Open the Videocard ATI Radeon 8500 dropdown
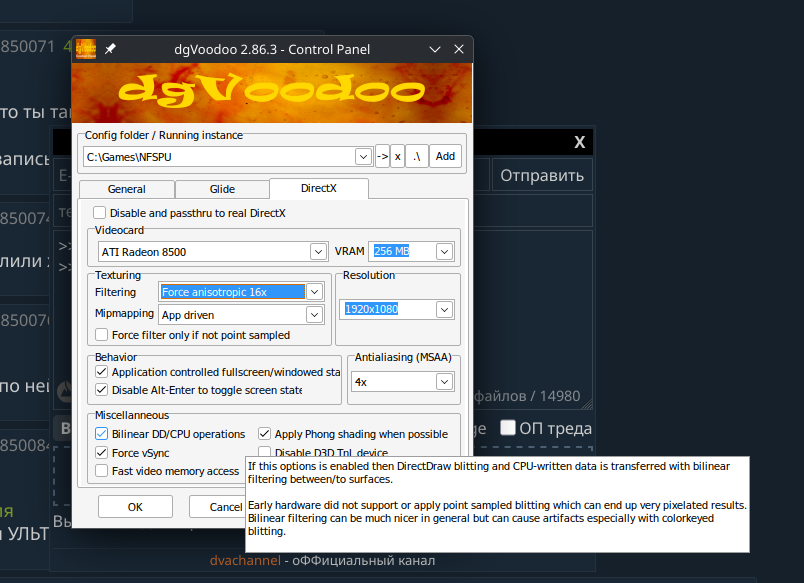 [318, 252]
